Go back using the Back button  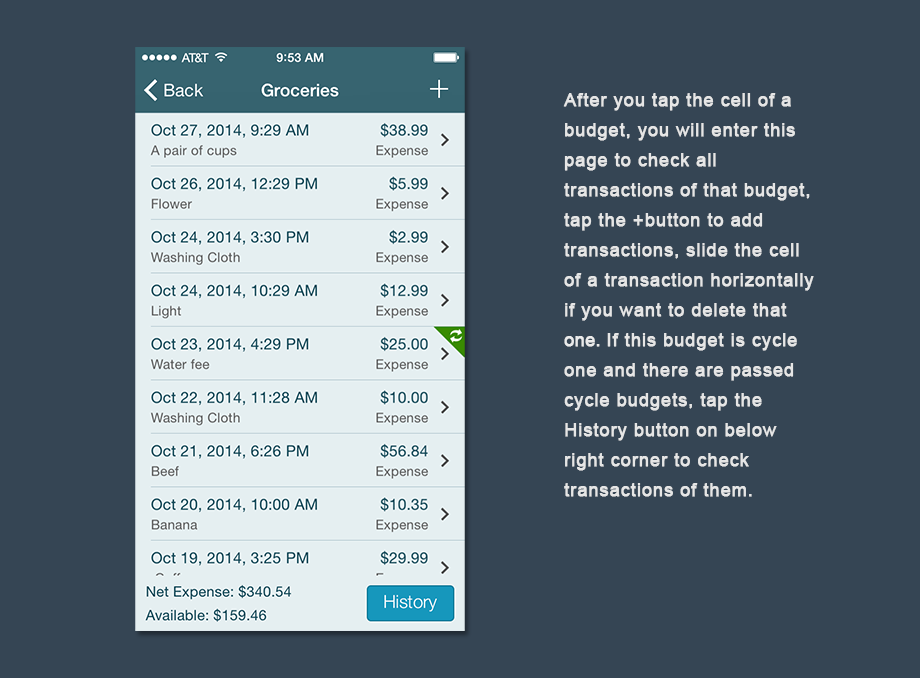174,91
